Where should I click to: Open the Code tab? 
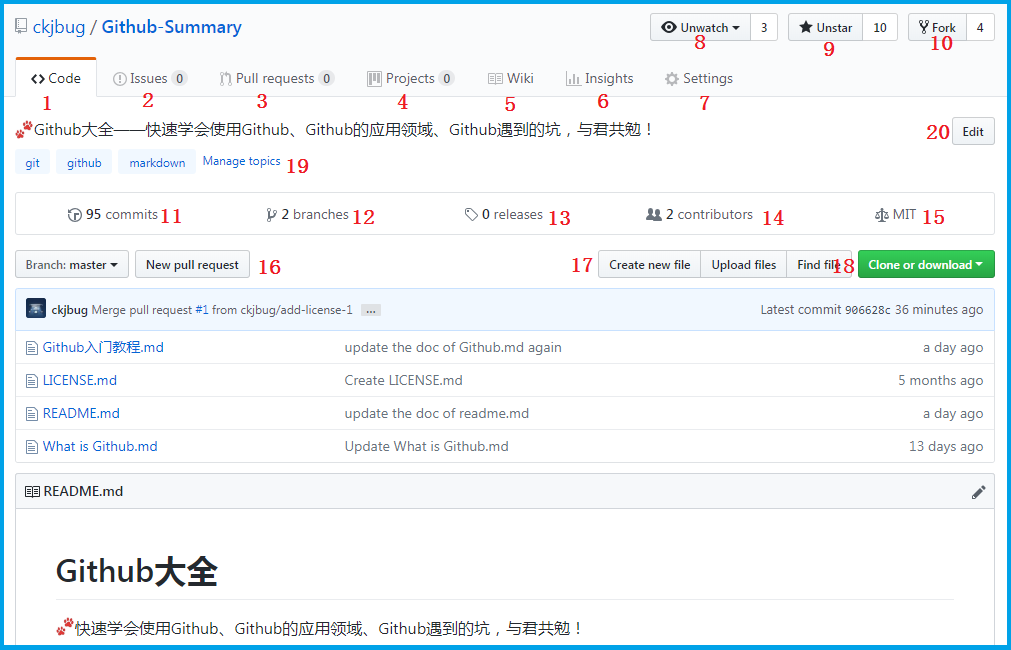(56, 78)
